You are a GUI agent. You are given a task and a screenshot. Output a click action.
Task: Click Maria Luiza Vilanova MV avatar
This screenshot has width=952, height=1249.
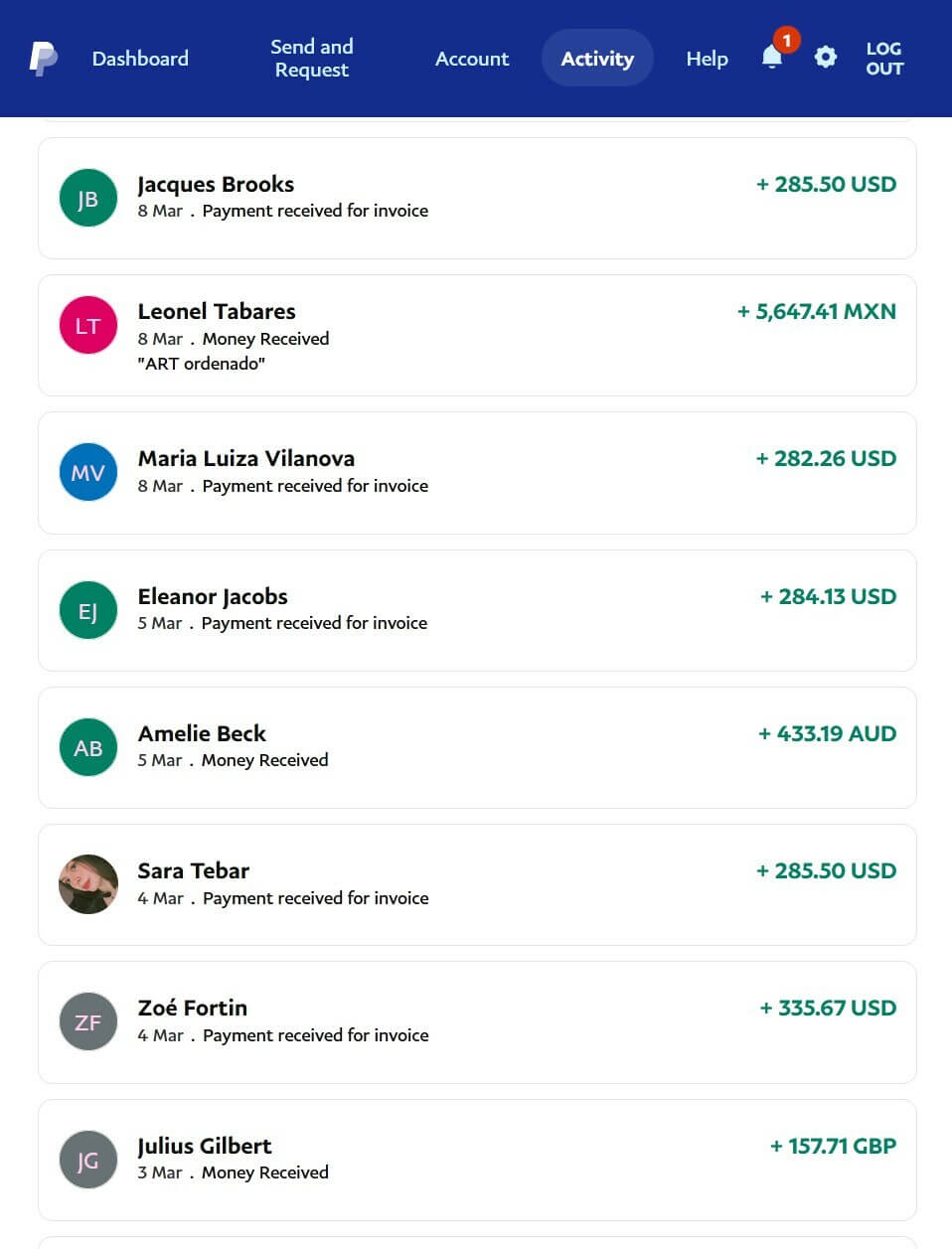(x=88, y=472)
